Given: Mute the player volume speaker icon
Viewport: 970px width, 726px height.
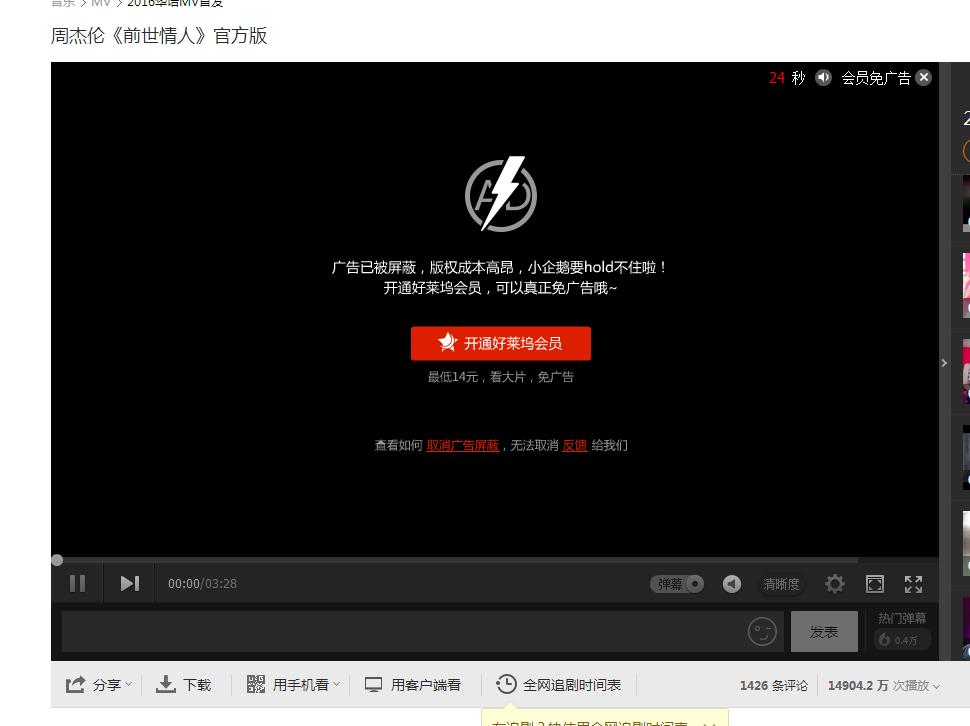Looking at the screenshot, I should pyautogui.click(x=732, y=584).
